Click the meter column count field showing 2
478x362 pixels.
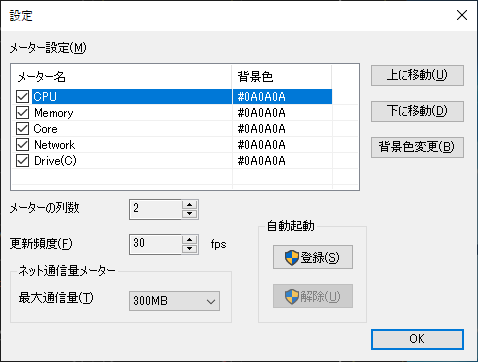(x=156, y=209)
